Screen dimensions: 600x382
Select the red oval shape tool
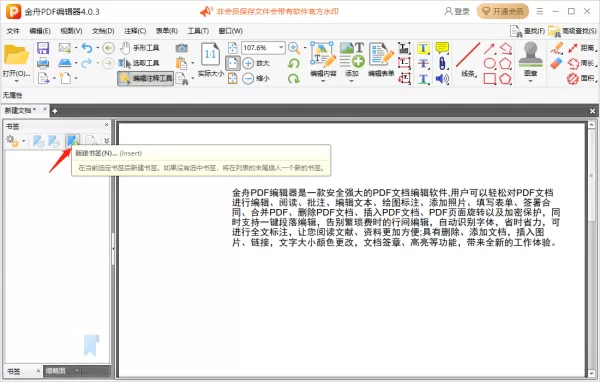(489, 63)
